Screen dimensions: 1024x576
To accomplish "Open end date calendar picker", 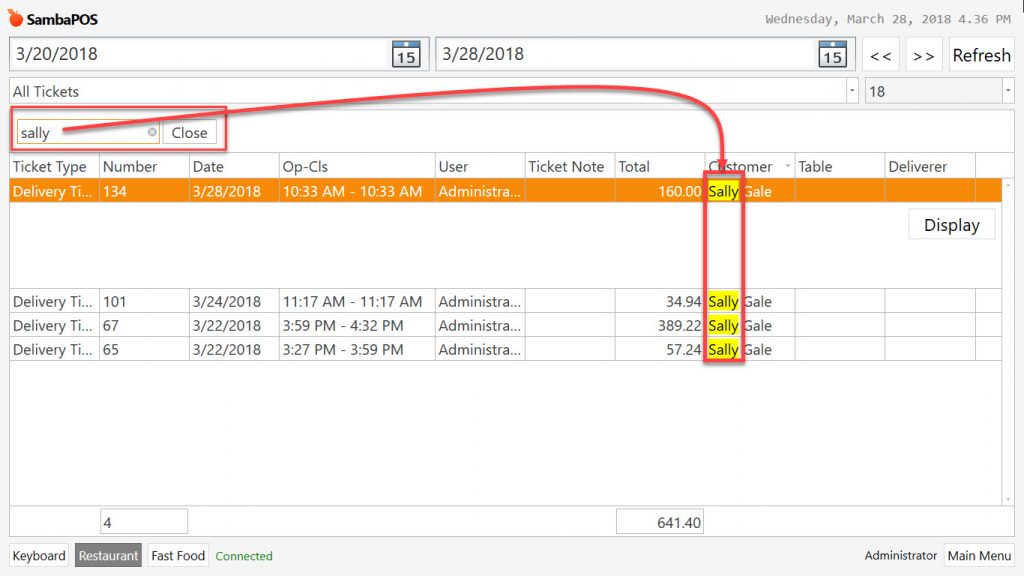I will pos(832,54).
